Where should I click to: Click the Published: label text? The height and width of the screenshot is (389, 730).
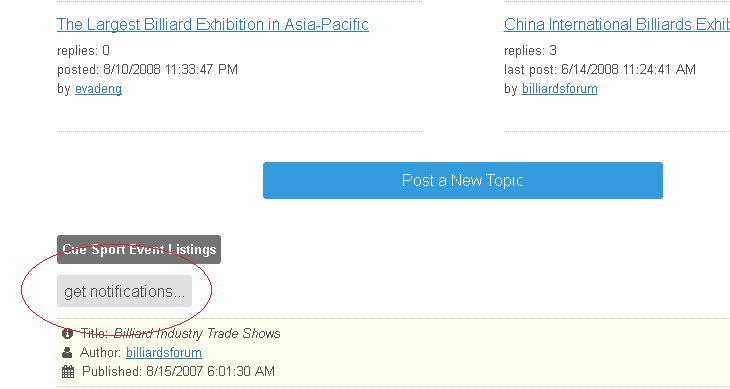coord(112,371)
